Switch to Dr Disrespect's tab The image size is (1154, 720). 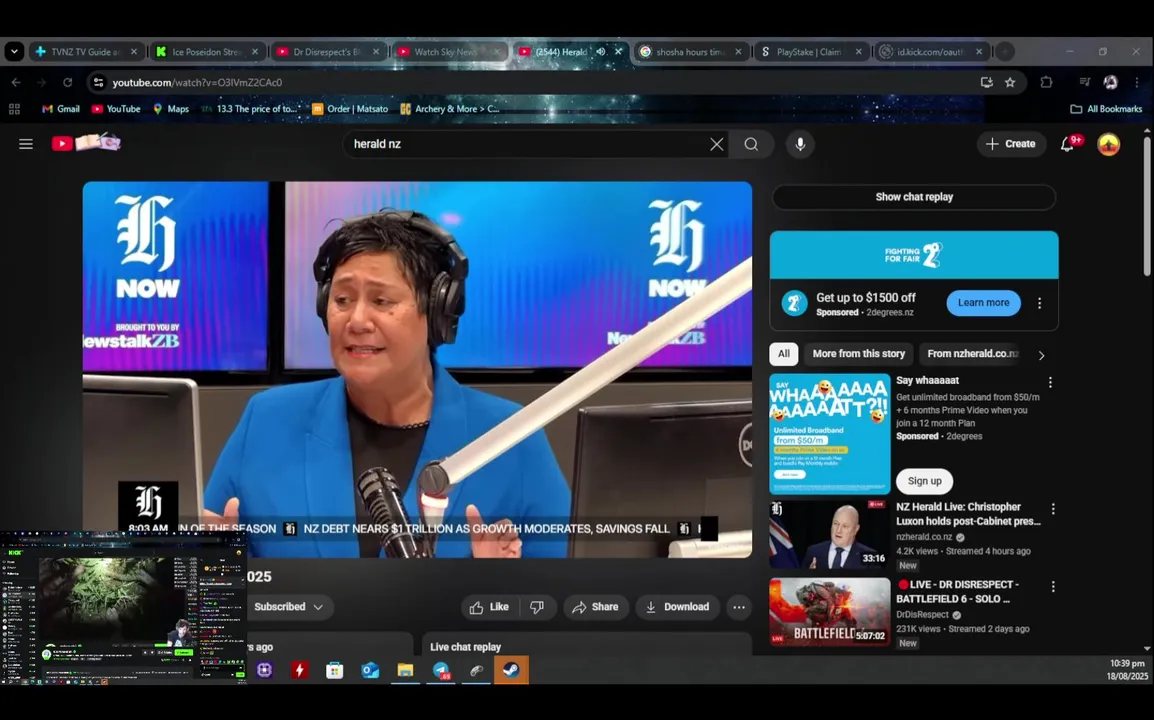[x=328, y=52]
